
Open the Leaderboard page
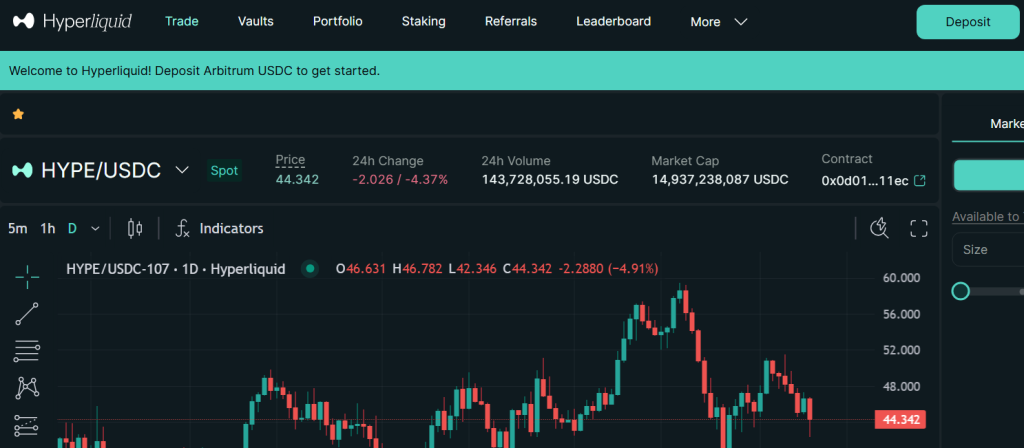click(x=613, y=21)
